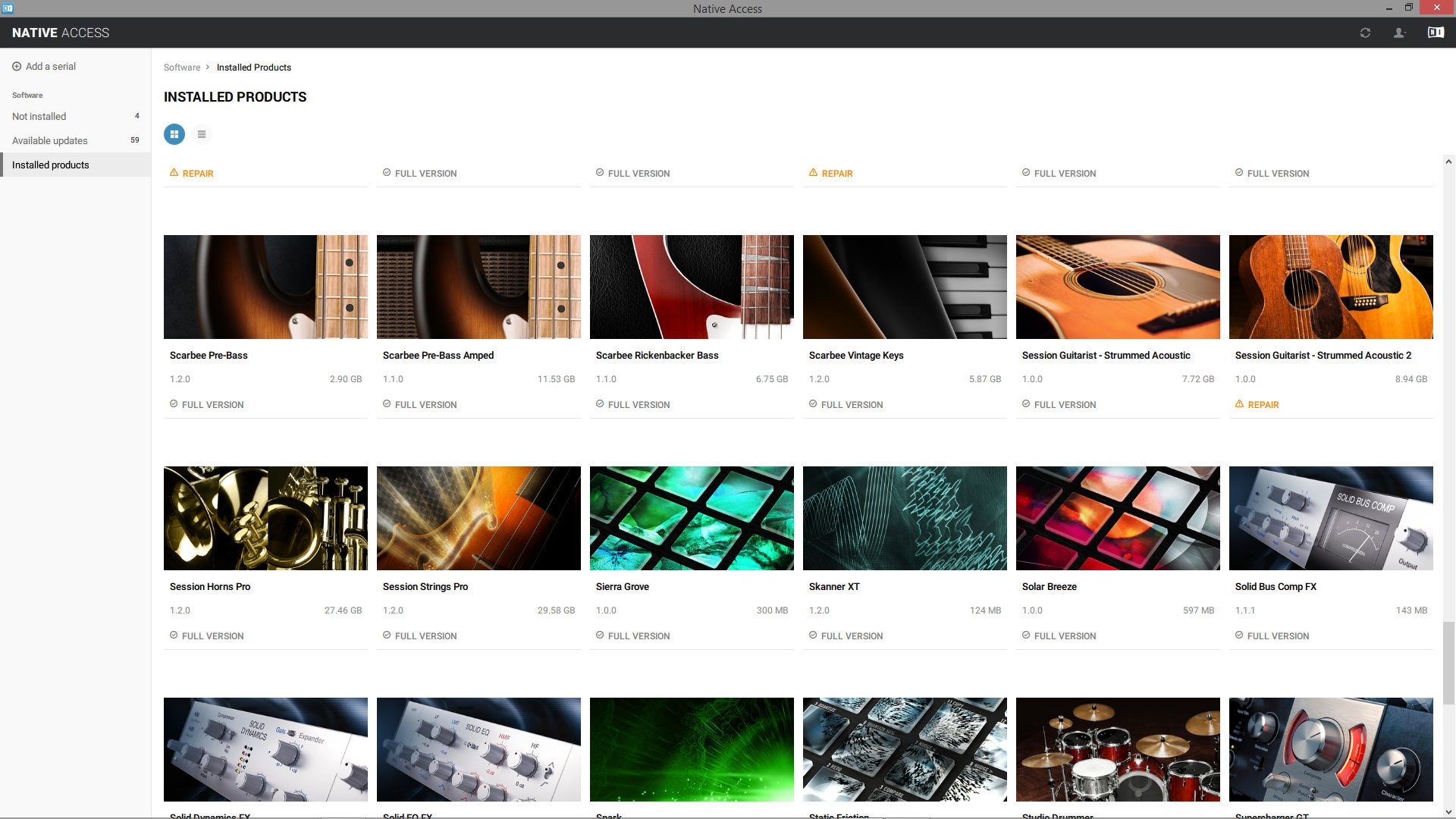Select Installed products in the sidebar
This screenshot has height=819, width=1456.
pos(50,165)
